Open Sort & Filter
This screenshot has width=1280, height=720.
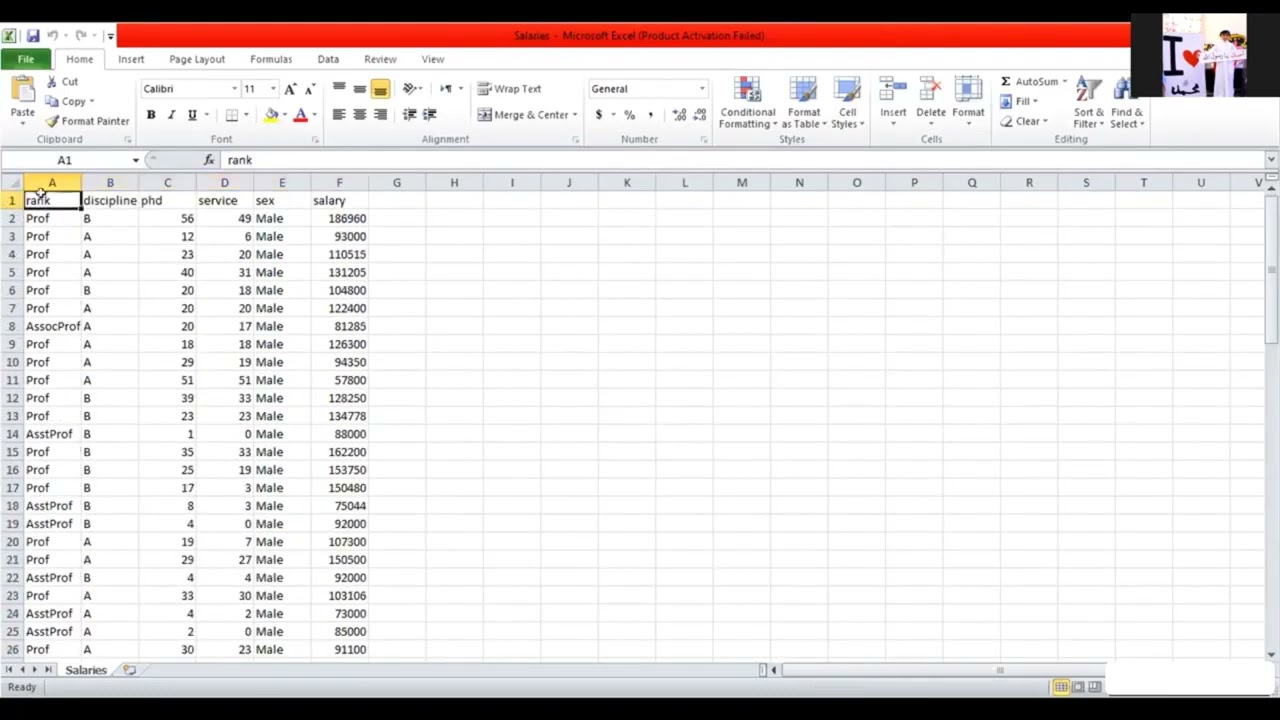coord(1088,103)
